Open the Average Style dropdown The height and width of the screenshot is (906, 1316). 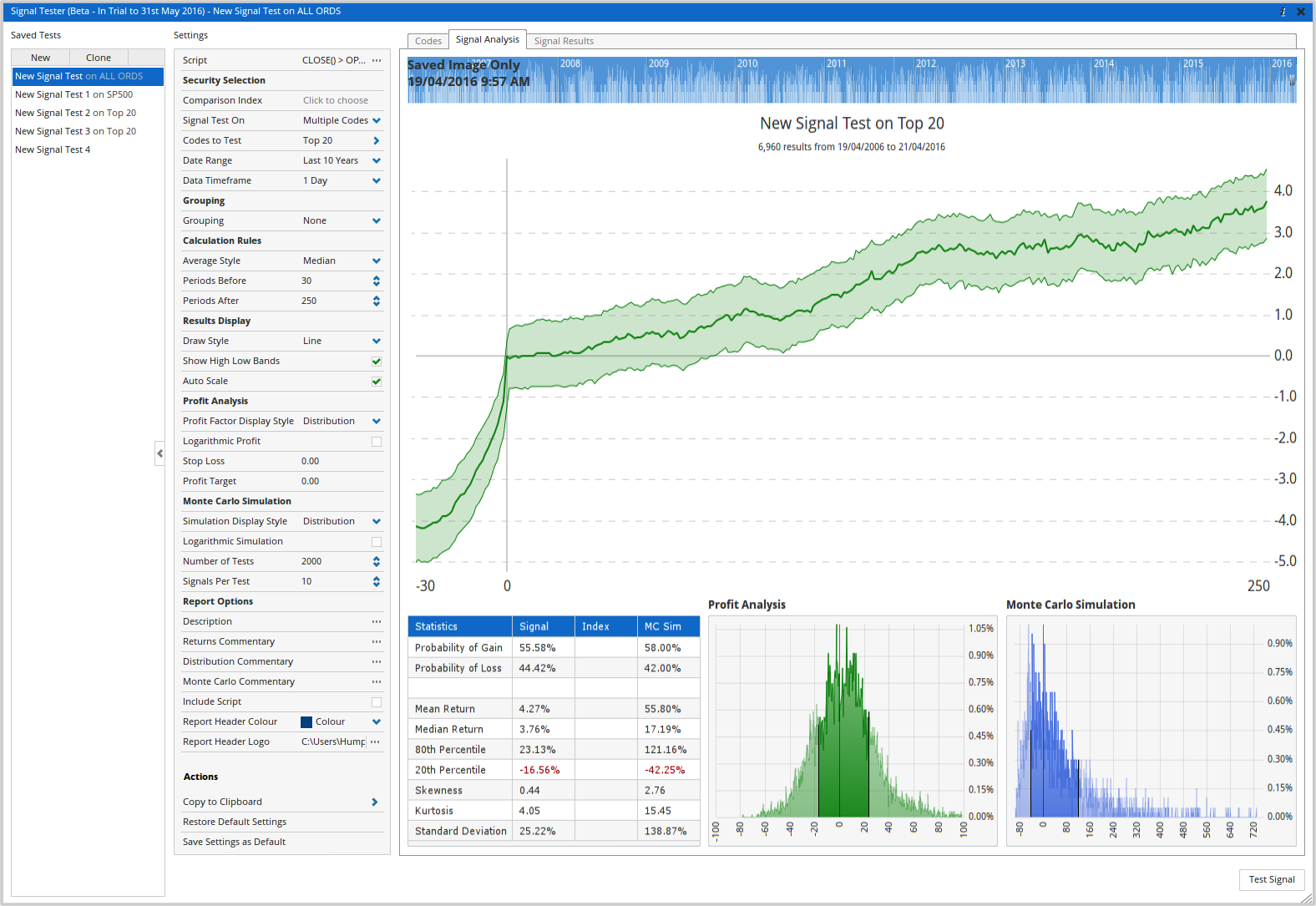pyautogui.click(x=377, y=261)
